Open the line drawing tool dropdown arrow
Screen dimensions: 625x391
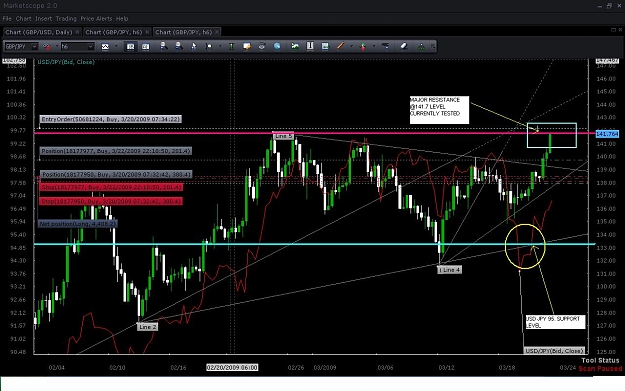point(351,47)
